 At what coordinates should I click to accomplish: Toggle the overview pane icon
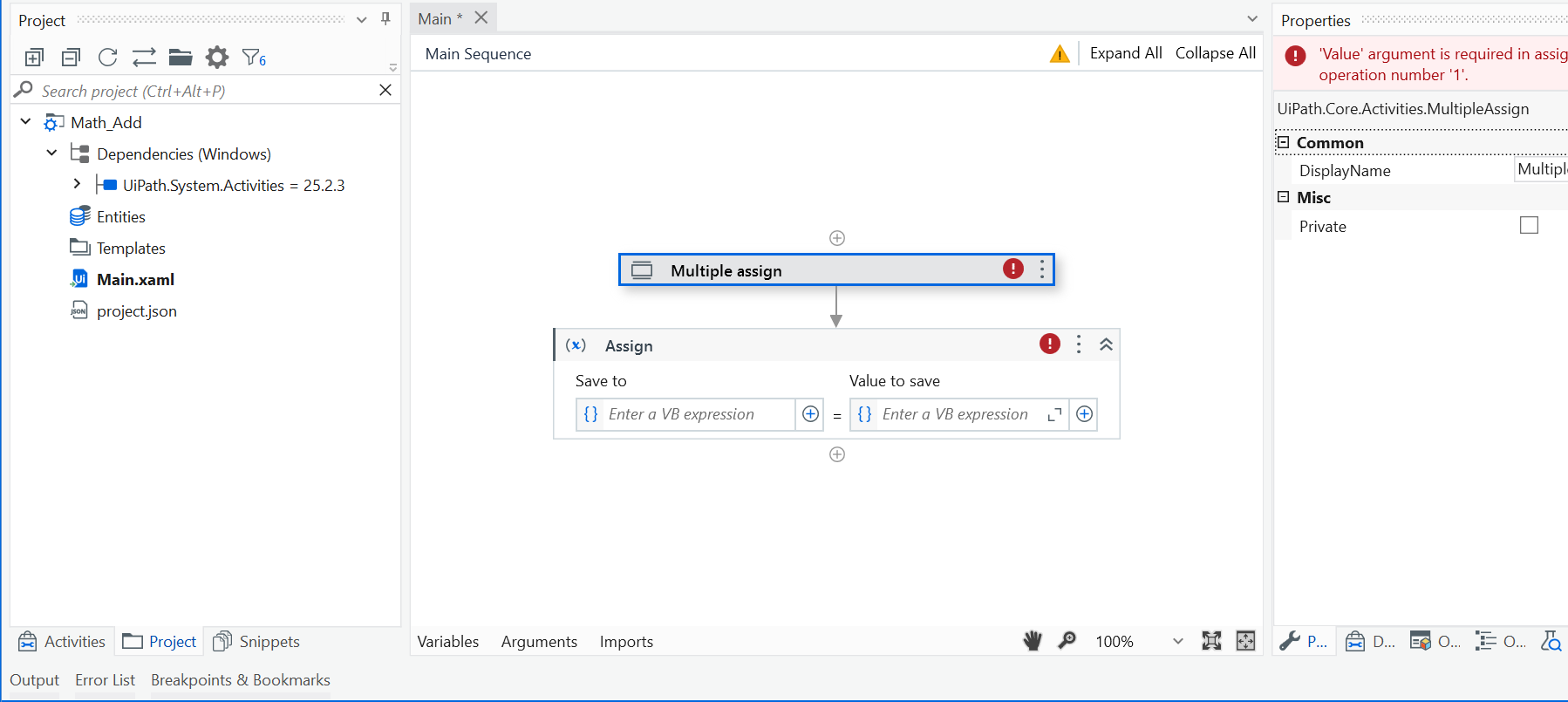click(1246, 641)
